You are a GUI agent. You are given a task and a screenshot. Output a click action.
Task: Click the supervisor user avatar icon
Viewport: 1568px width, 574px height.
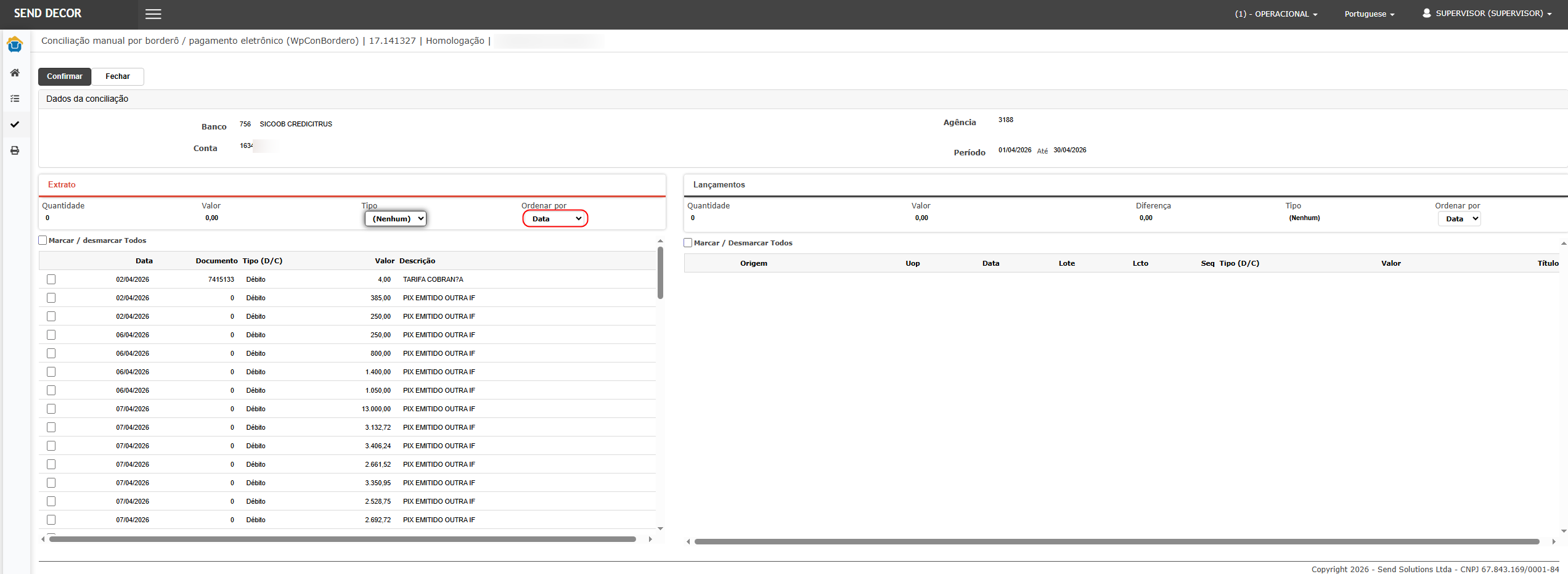(x=1426, y=13)
